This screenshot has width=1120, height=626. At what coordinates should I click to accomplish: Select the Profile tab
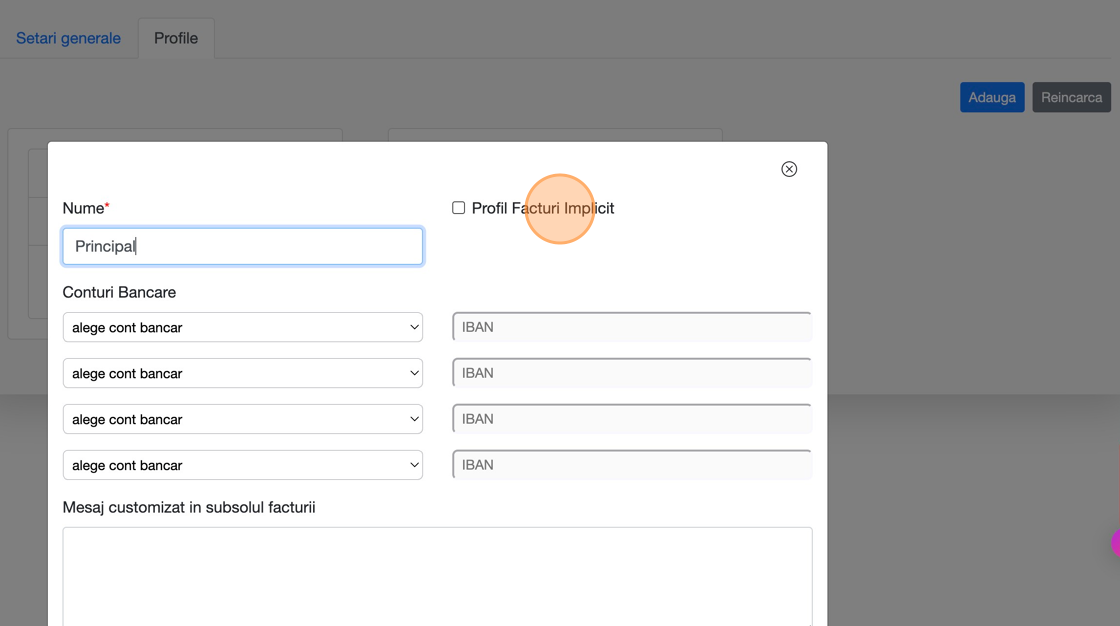point(176,38)
